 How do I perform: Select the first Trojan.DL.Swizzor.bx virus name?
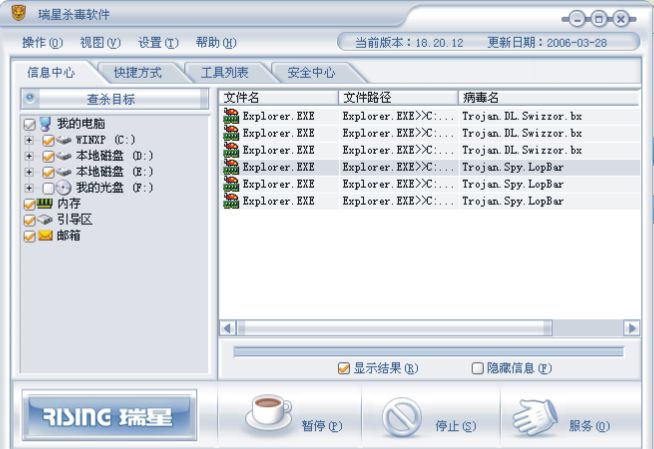pyautogui.click(x=522, y=116)
